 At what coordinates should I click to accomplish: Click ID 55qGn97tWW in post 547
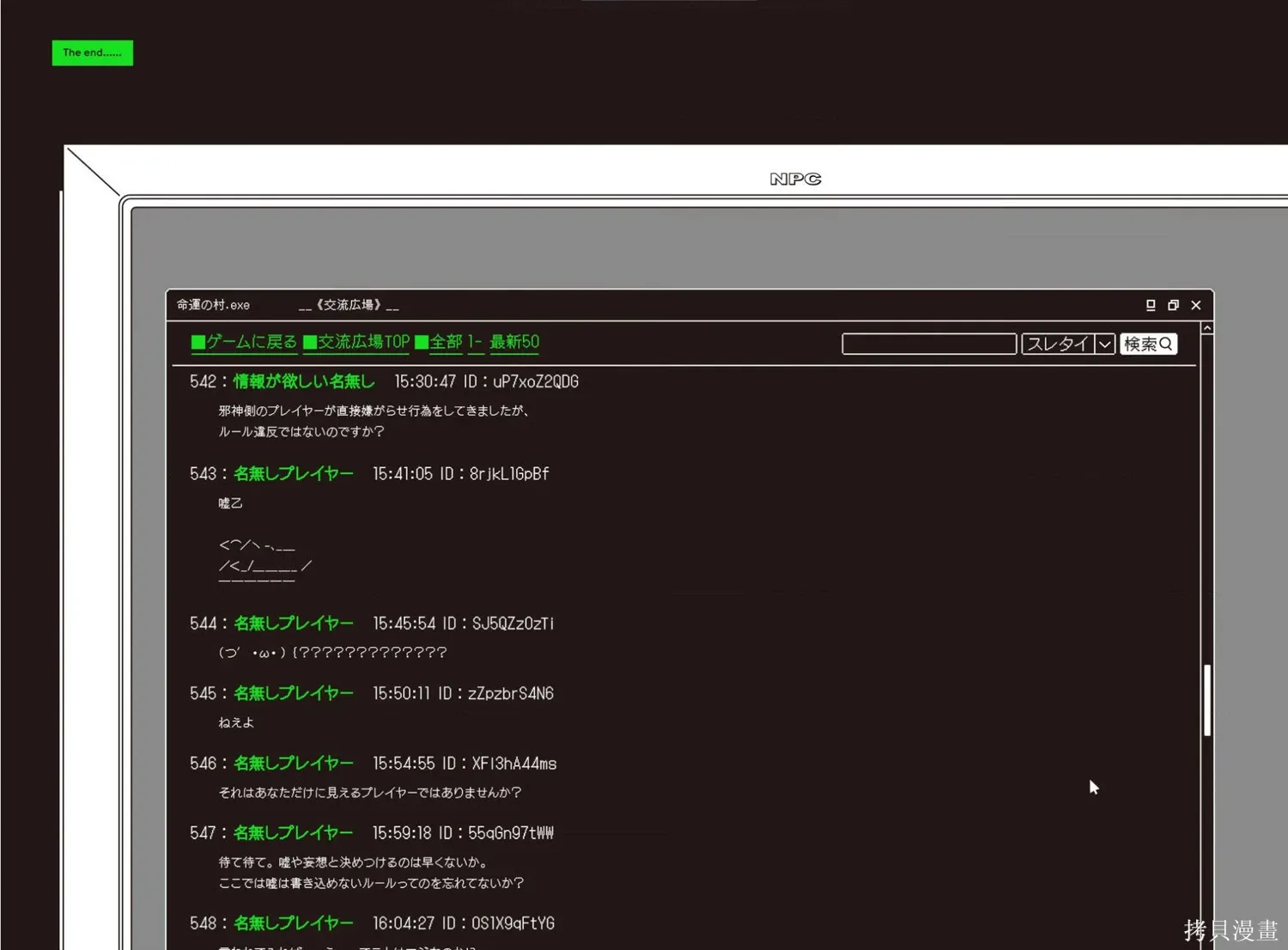pos(511,832)
